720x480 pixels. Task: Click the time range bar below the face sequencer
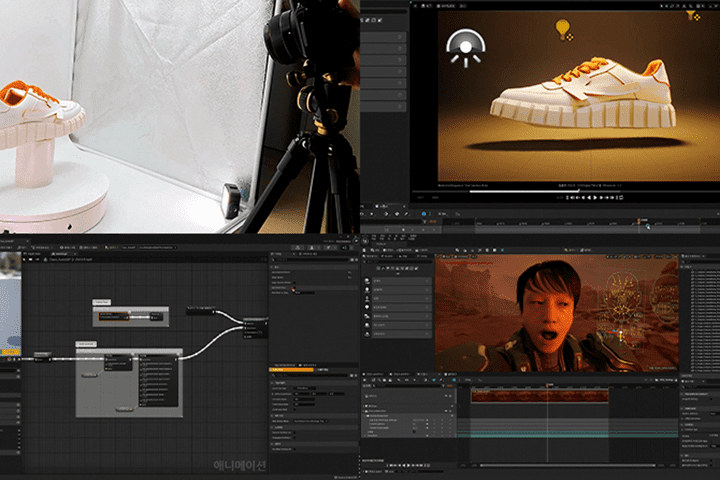568,465
